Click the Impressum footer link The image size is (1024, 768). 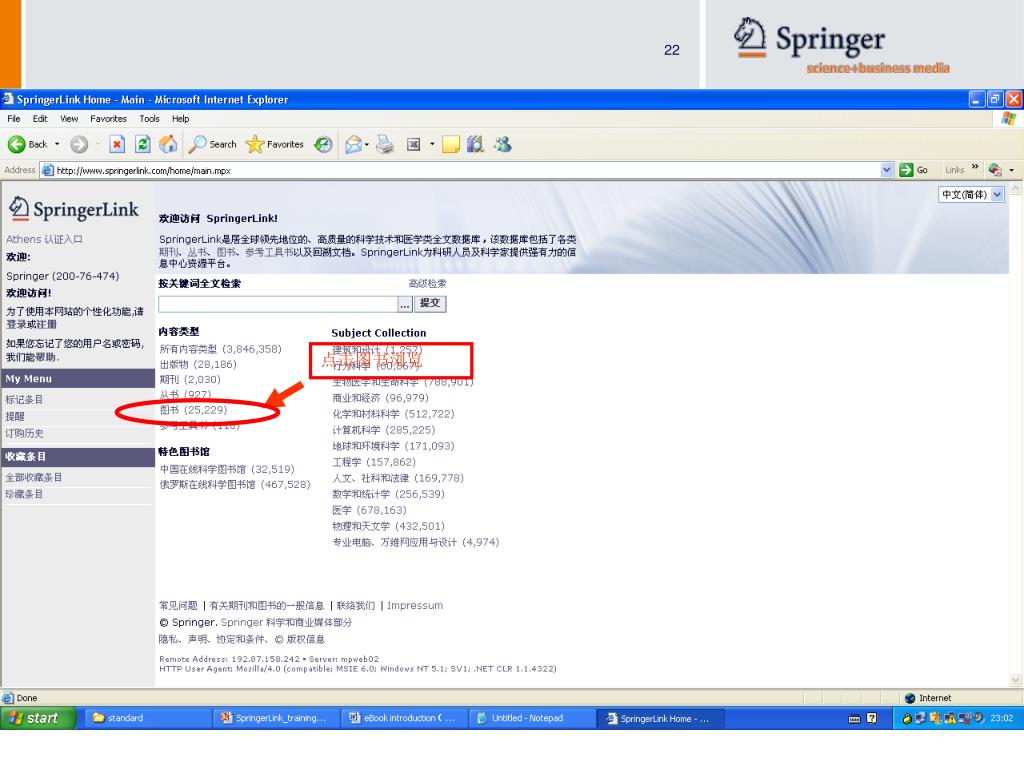coord(415,605)
